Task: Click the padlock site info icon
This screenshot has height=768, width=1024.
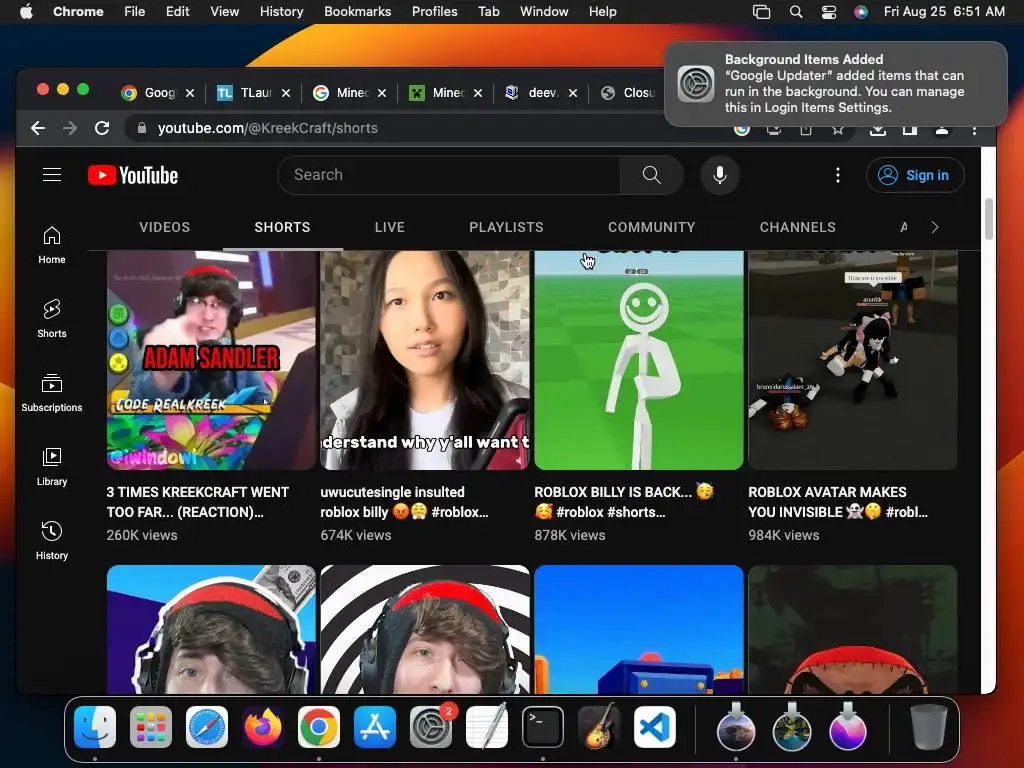Action: pos(142,128)
